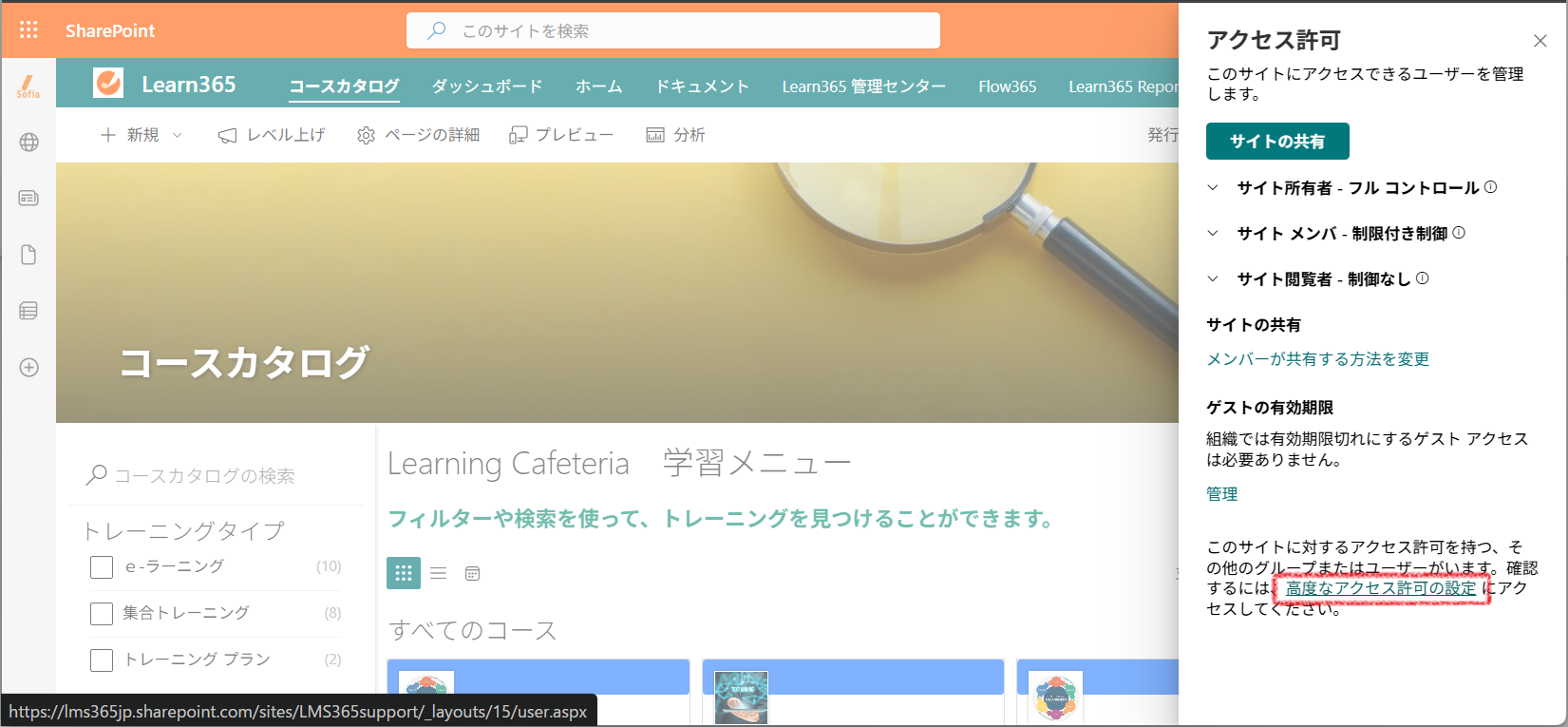Open the news icon in left rail
This screenshot has height=727, width=1568.
[28, 199]
